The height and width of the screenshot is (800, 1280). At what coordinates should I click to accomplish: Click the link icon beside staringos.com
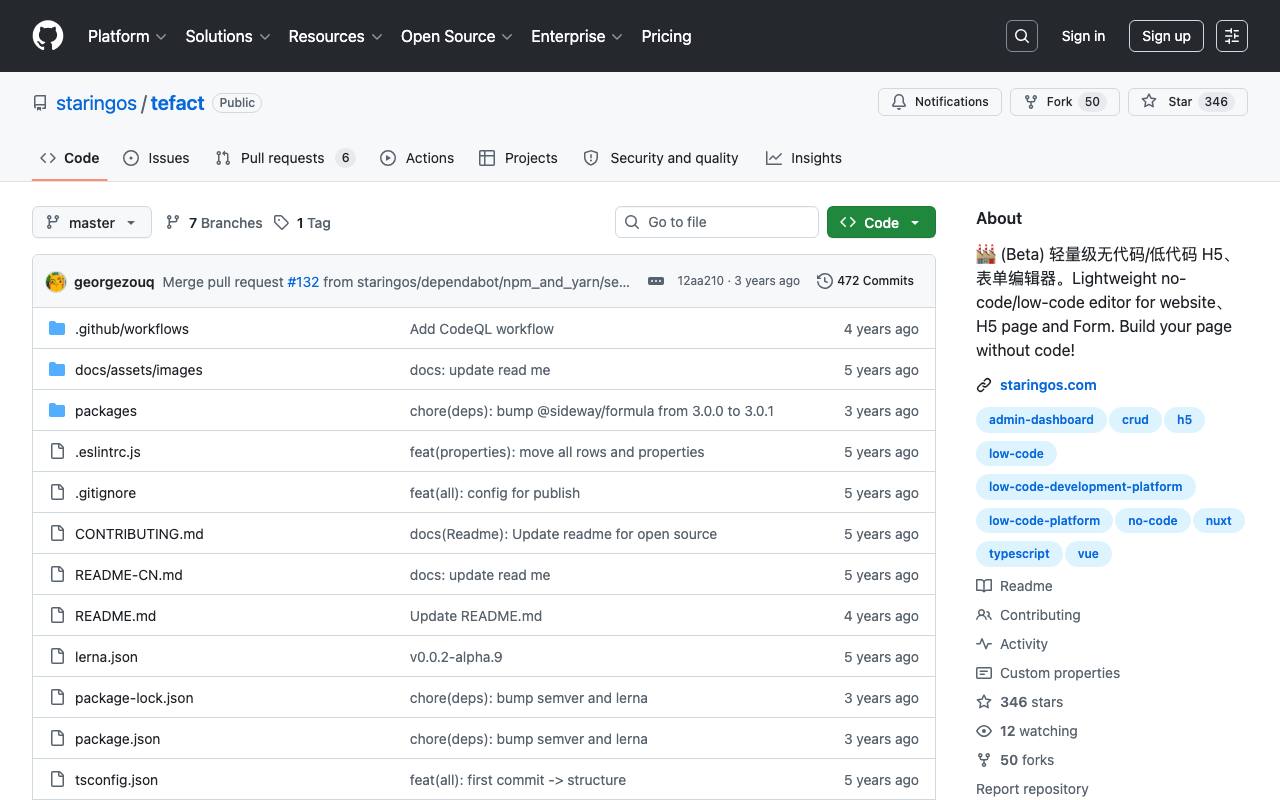point(984,385)
